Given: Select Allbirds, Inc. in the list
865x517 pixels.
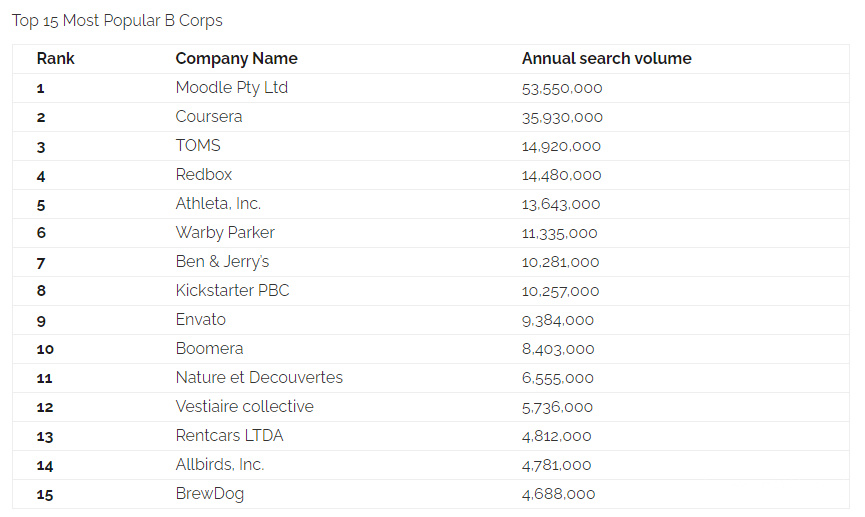Looking at the screenshot, I should coord(220,465).
